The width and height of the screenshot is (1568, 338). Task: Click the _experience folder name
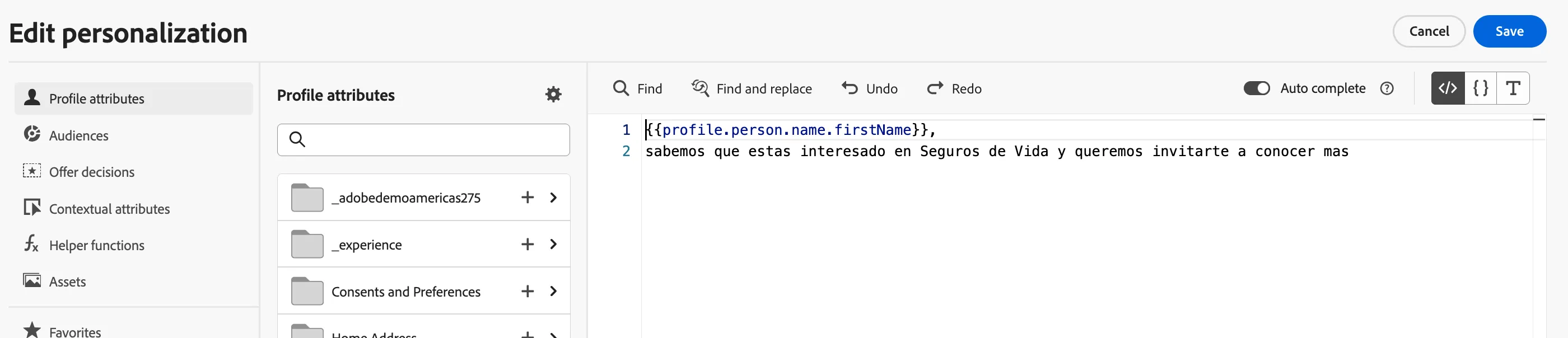pyautogui.click(x=366, y=245)
